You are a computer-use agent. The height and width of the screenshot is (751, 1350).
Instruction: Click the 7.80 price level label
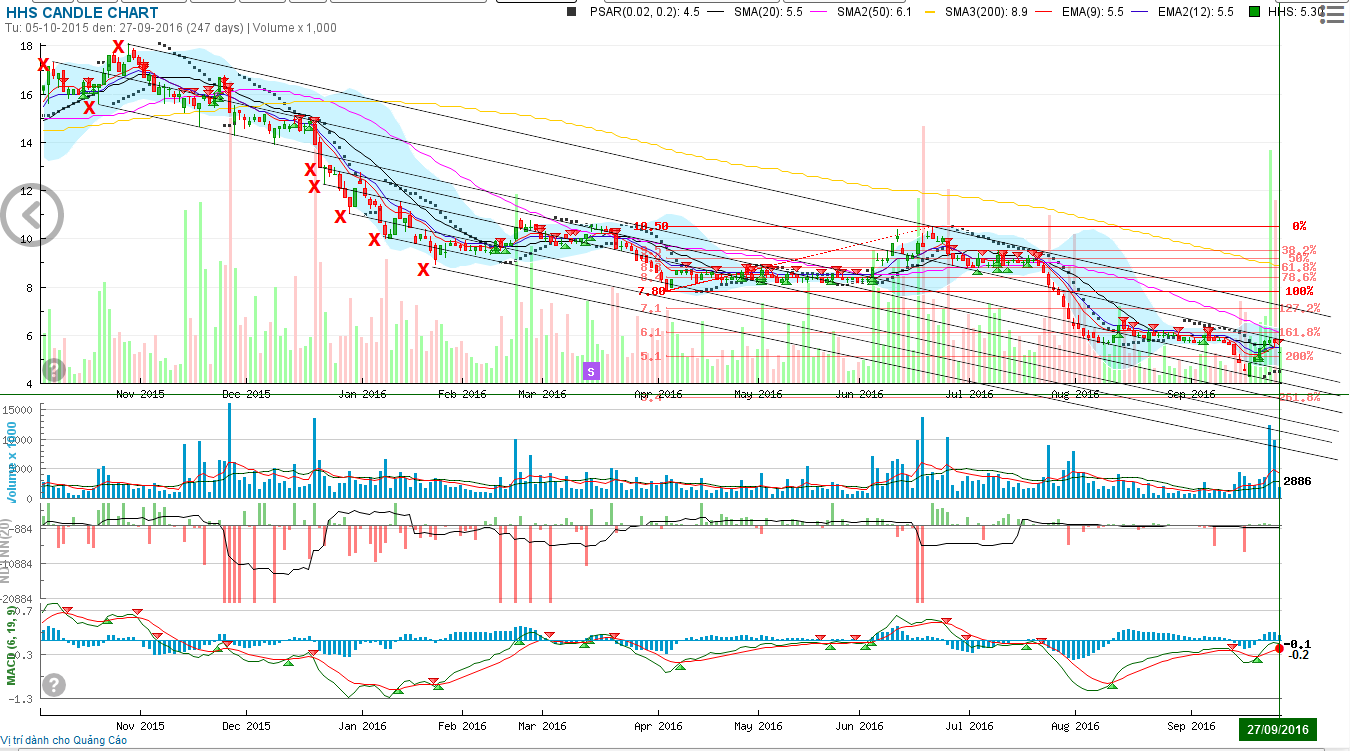(x=650, y=291)
